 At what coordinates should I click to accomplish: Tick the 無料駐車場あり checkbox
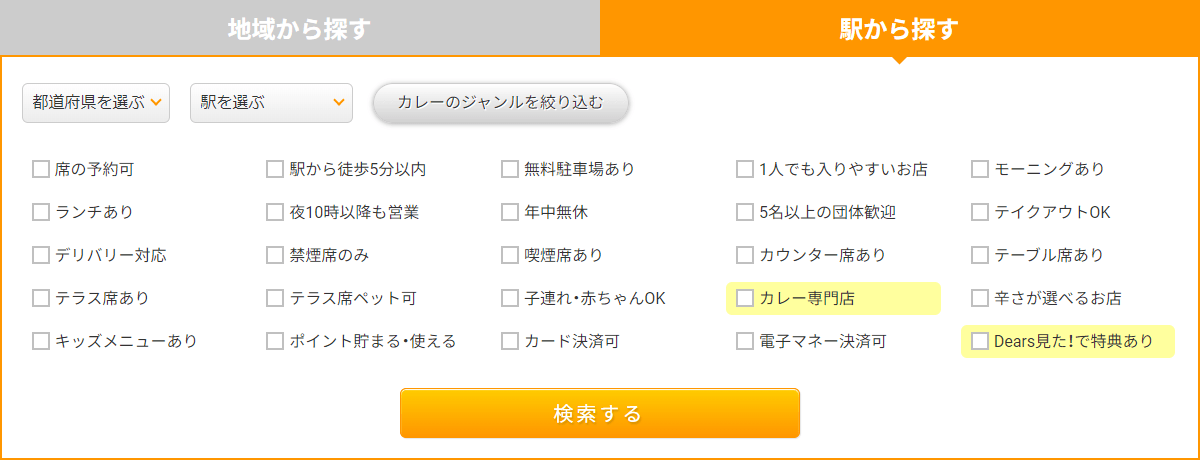(x=510, y=169)
